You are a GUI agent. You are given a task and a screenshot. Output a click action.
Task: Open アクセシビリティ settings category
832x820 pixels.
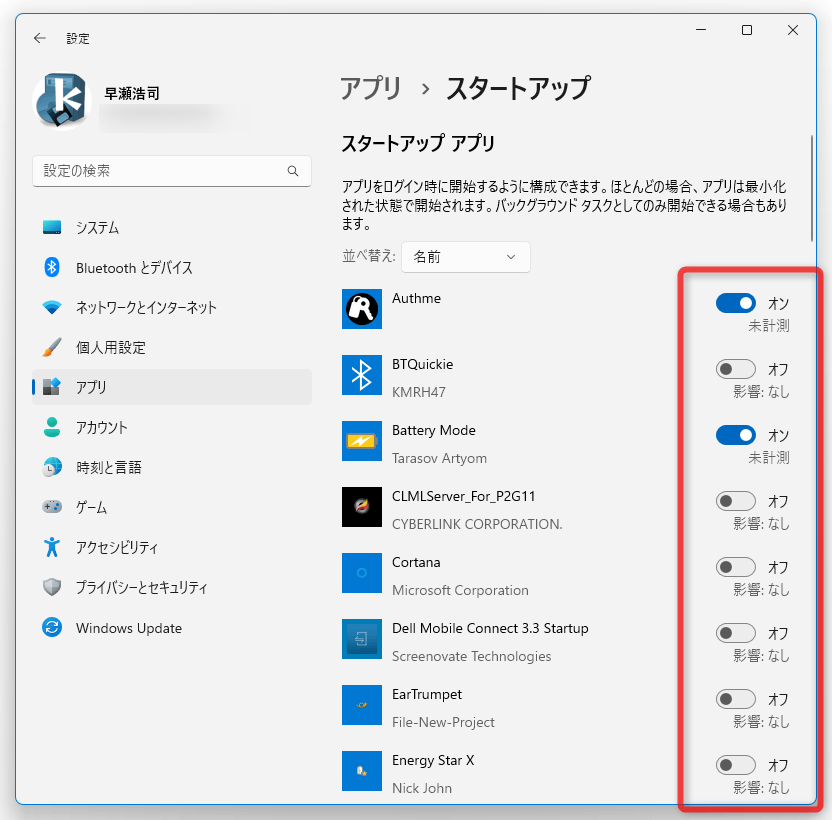[172, 547]
